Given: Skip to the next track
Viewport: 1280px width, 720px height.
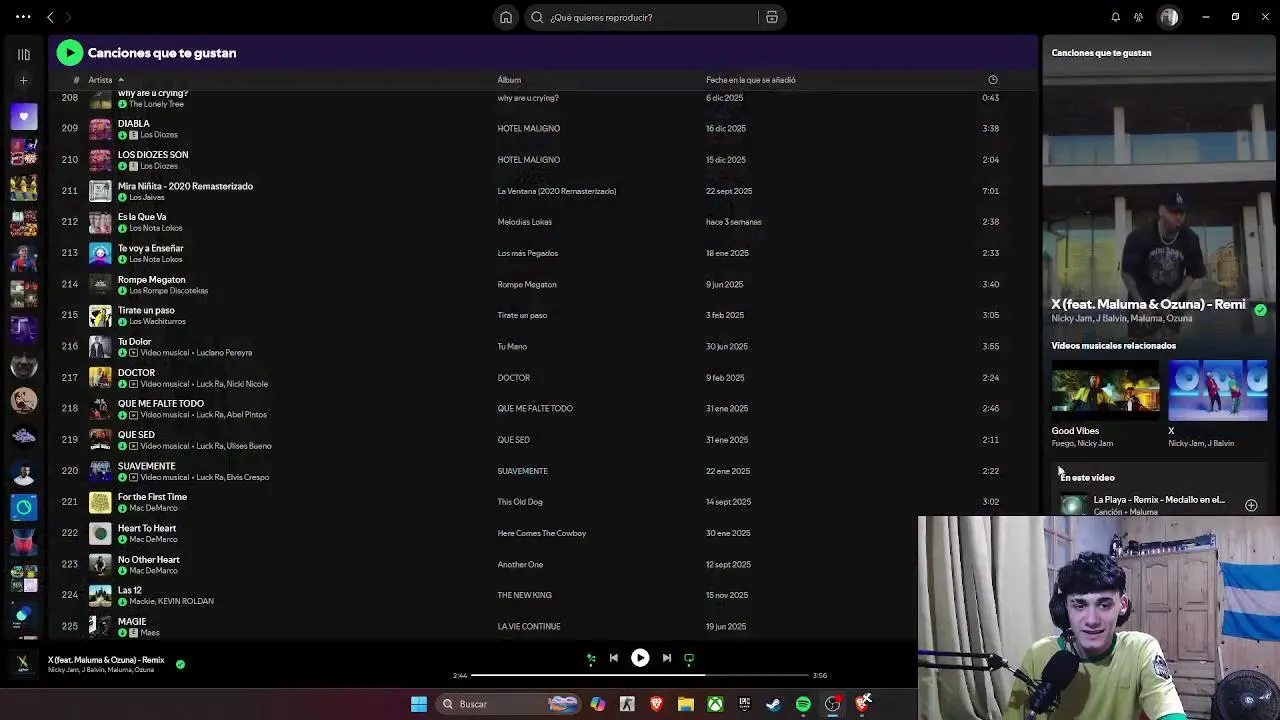Looking at the screenshot, I should coord(667,658).
